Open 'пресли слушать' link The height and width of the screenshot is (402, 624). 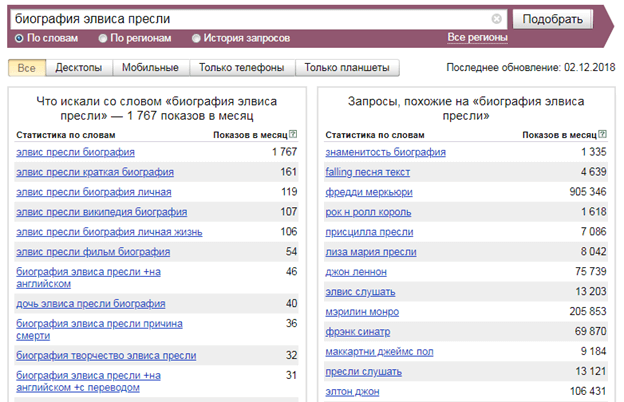pyautogui.click(x=363, y=372)
